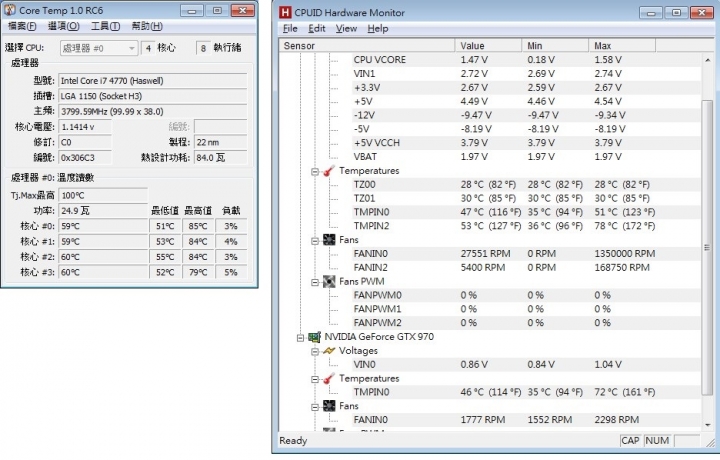The width and height of the screenshot is (720, 460).
Task: Click the CPUID Hardware Monitor red H icon
Action: [x=285, y=12]
